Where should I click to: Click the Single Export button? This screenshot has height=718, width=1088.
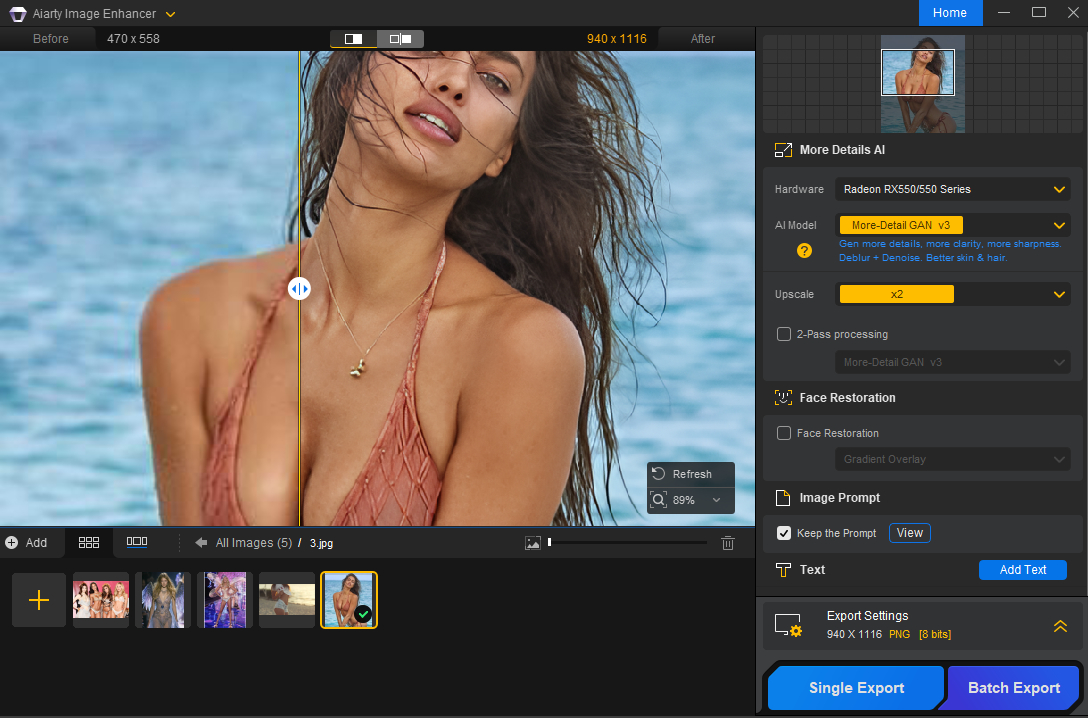(856, 688)
